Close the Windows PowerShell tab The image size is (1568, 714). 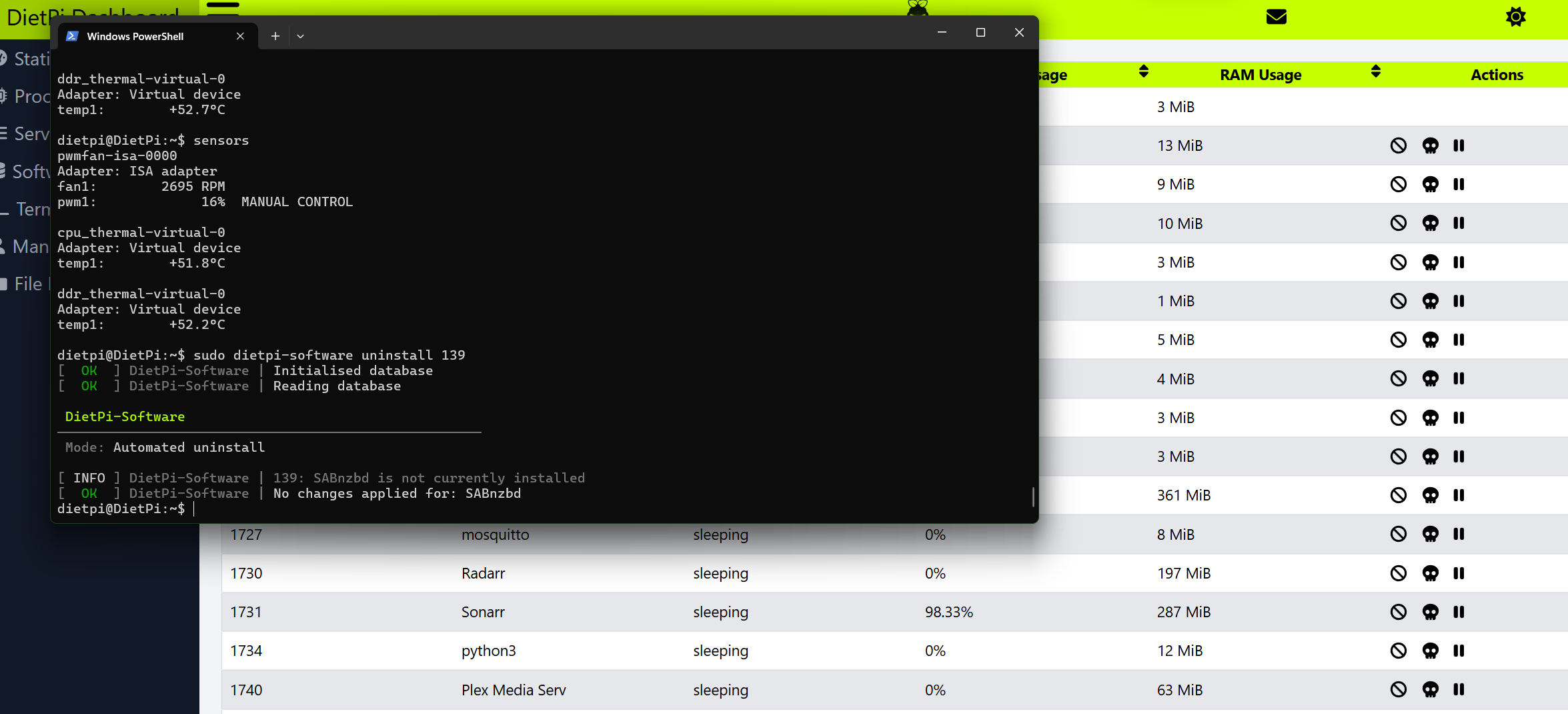tap(240, 37)
